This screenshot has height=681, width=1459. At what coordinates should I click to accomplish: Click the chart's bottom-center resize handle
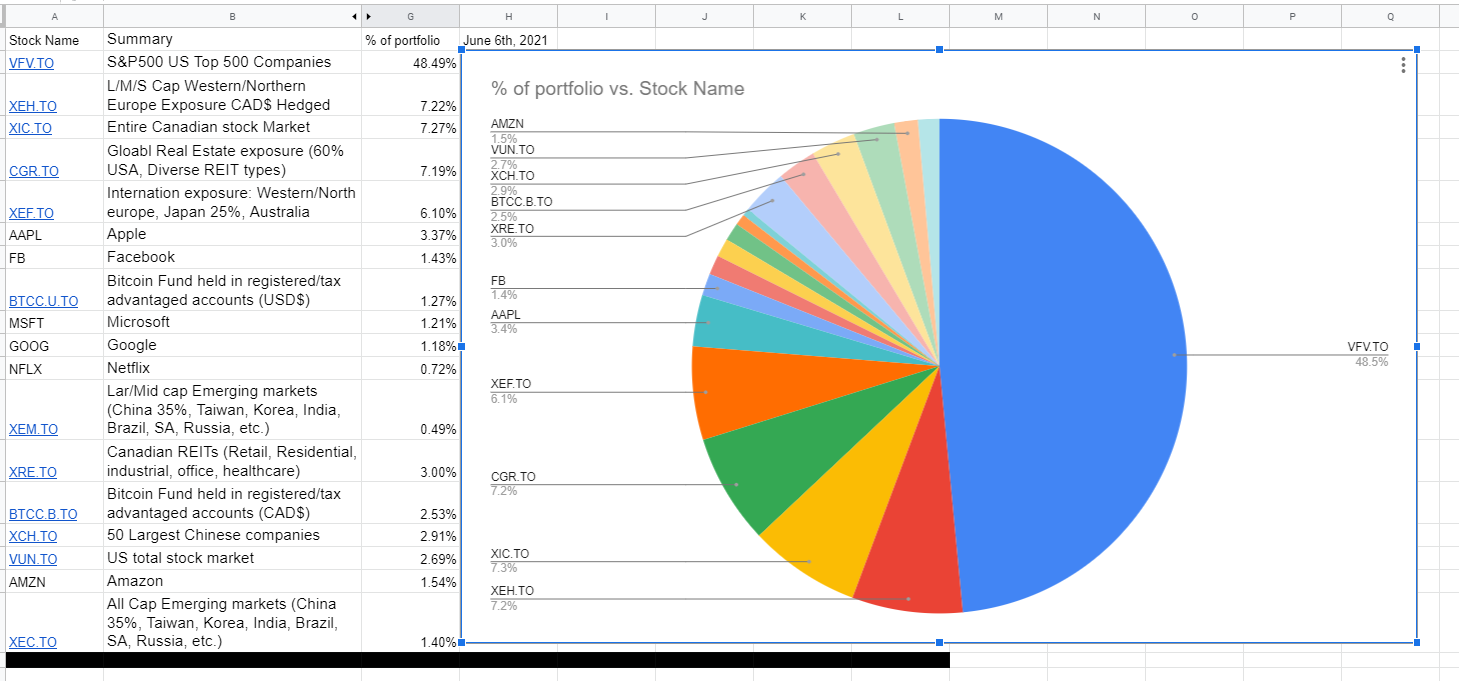(939, 642)
